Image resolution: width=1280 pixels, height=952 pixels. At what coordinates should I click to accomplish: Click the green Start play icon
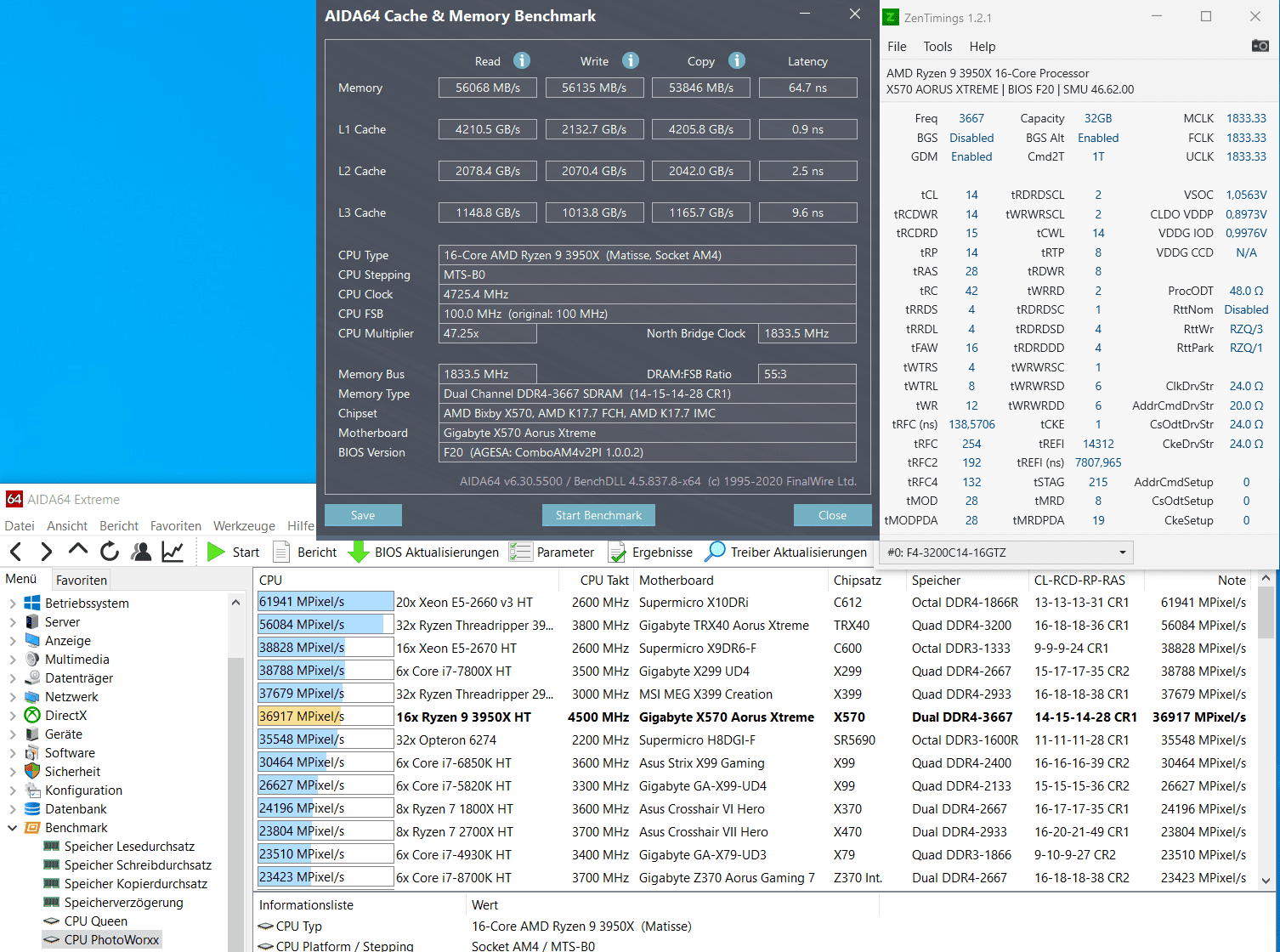coord(216,552)
